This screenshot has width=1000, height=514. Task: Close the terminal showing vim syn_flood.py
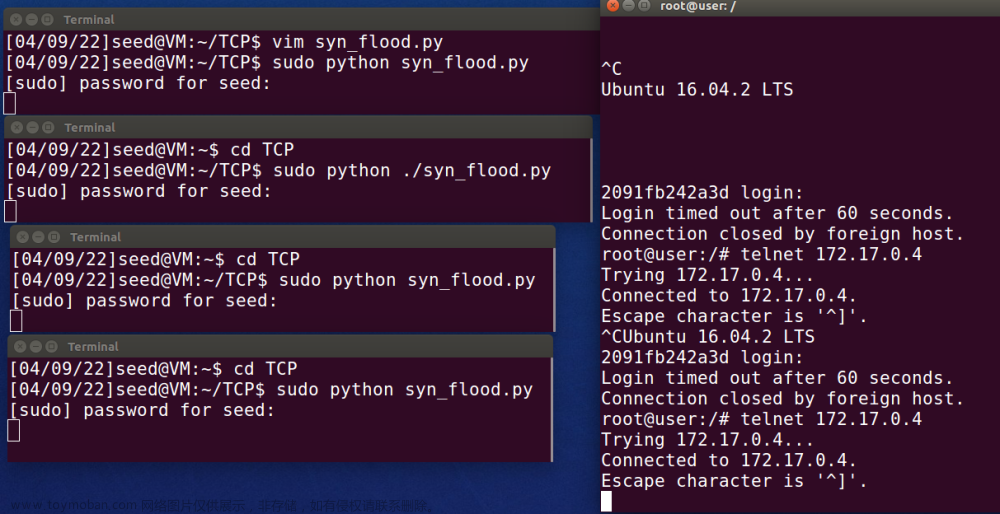pos(15,20)
